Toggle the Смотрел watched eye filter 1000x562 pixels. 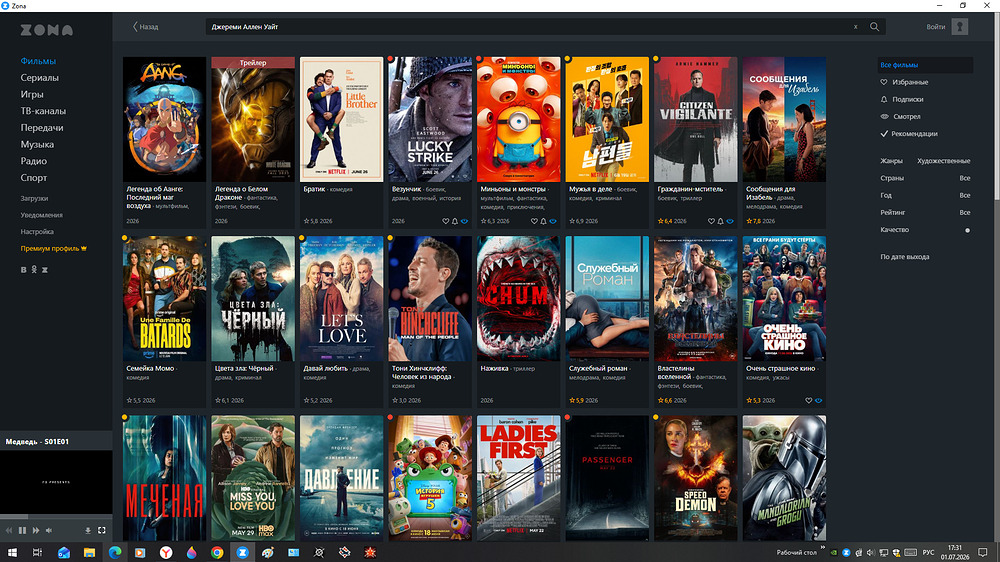[x=900, y=117]
